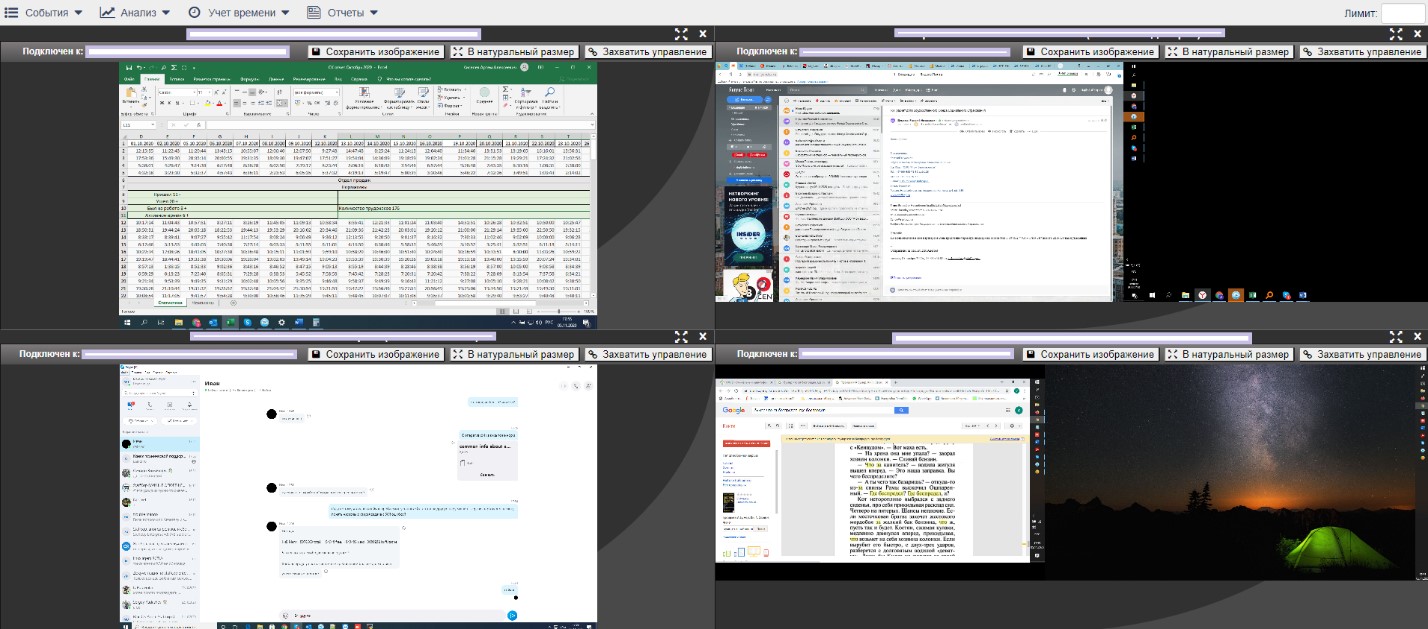Close the Google Books monitoring panel
The image size is (1428, 629).
1417,337
